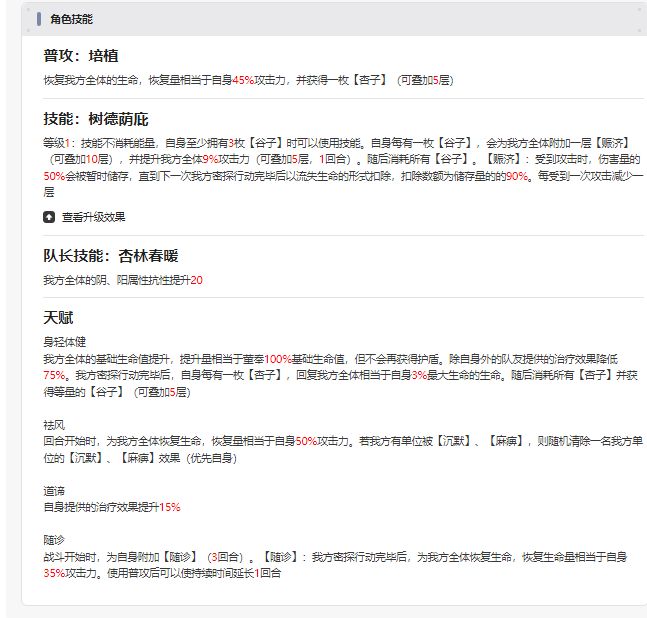Expand the 查看升级效果 upgrade effects section

point(93,217)
